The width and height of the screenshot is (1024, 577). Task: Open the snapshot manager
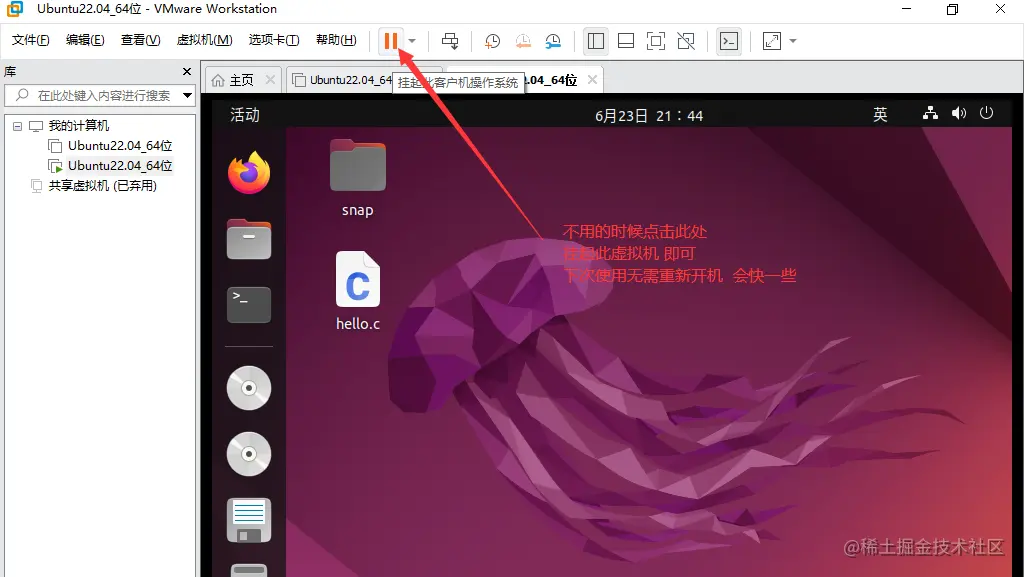point(553,41)
